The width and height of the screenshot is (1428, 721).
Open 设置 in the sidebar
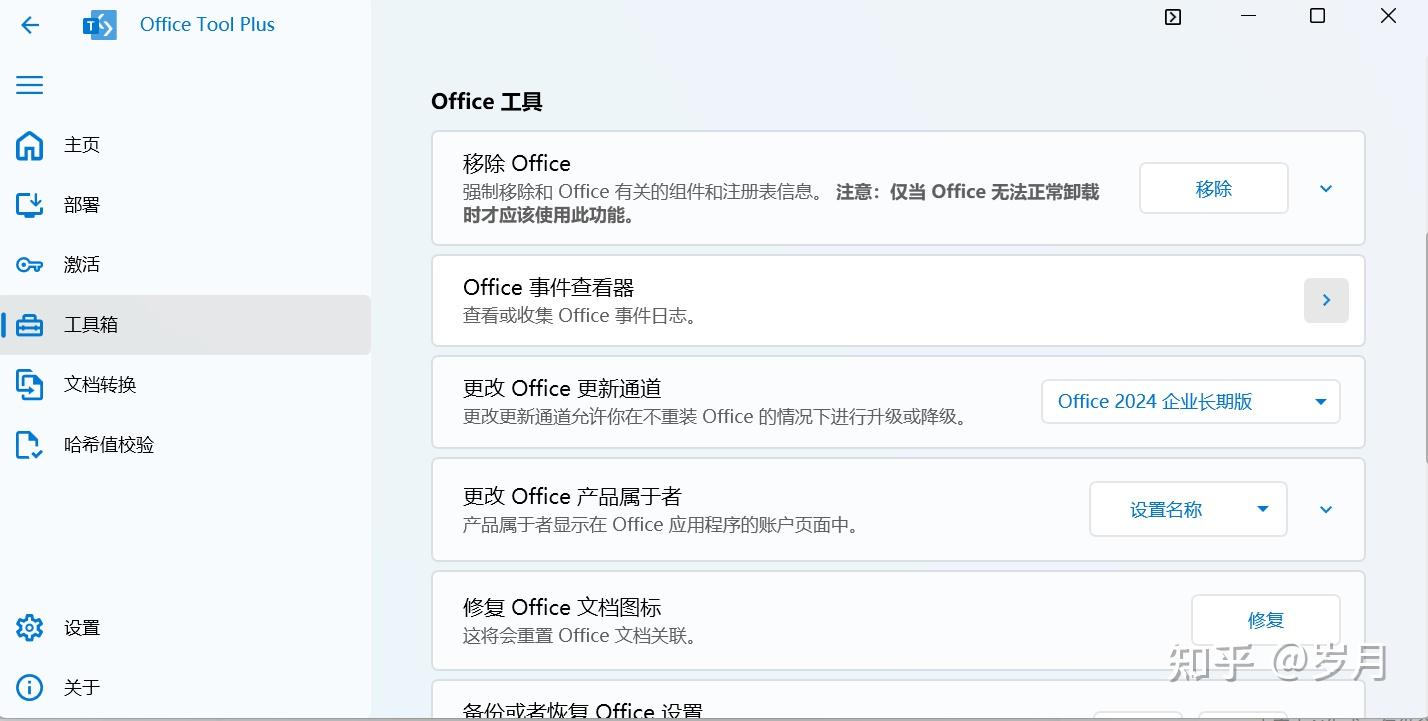(x=185, y=628)
